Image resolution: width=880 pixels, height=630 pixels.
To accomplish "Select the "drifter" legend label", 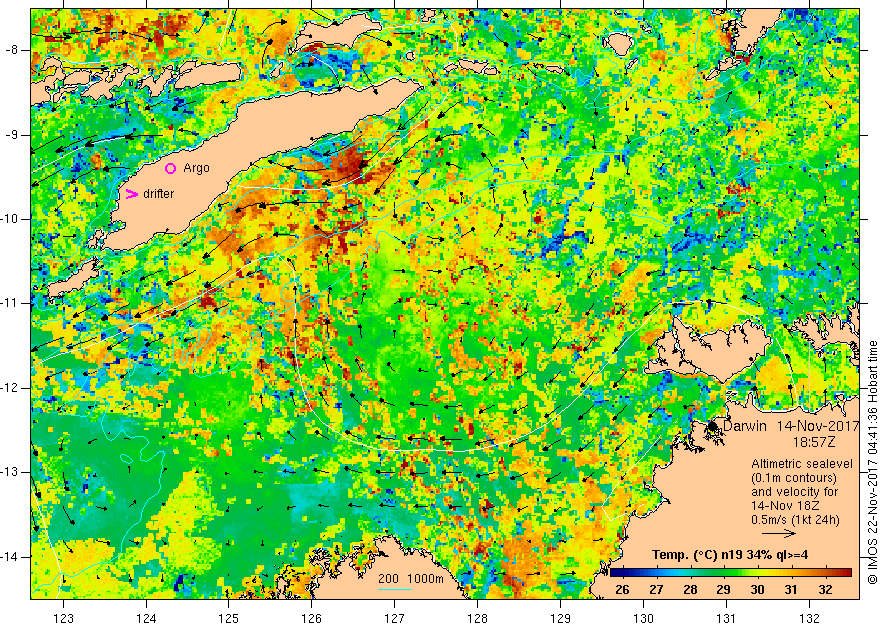I will click(158, 194).
